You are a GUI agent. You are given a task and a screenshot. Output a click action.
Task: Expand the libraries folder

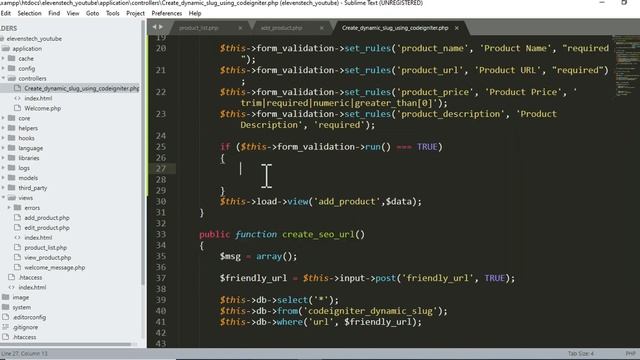coord(3,158)
